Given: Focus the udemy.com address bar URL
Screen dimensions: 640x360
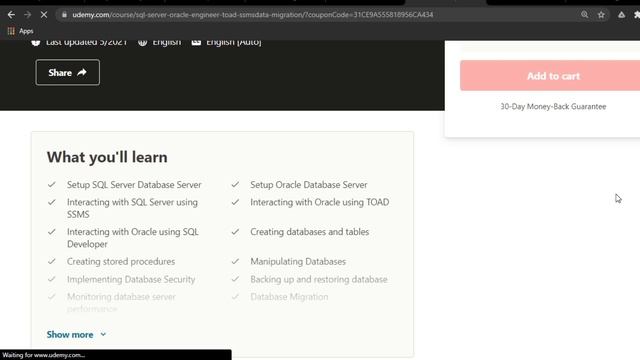Looking at the screenshot, I should click(253, 15).
